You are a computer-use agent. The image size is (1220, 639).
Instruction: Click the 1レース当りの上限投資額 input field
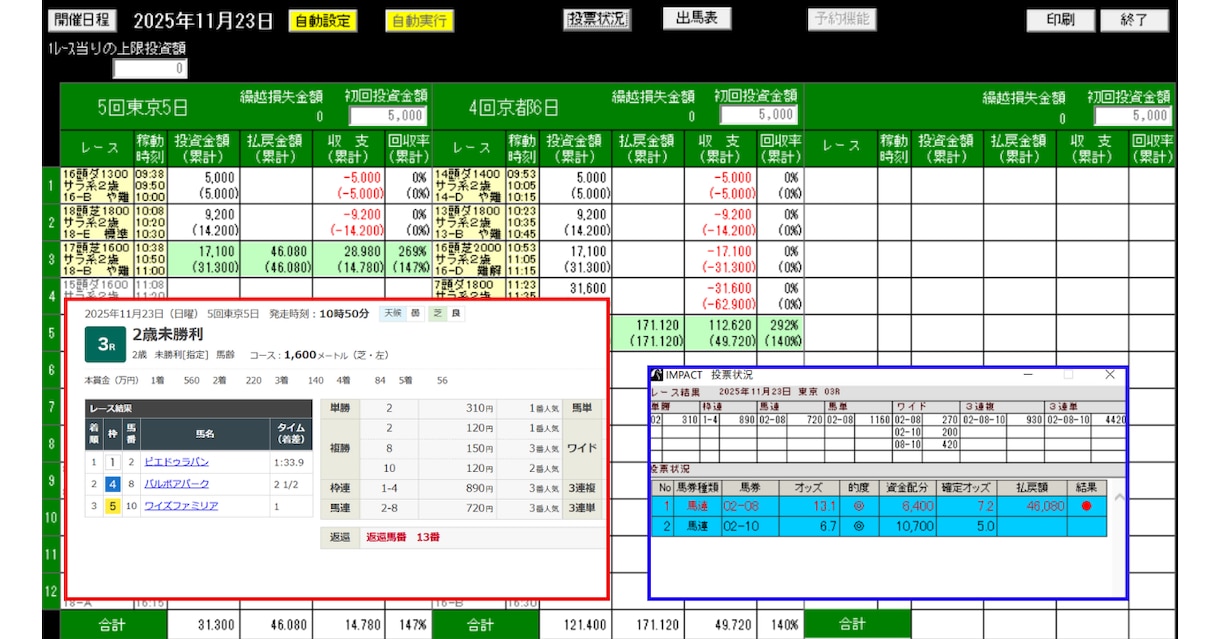(x=150, y=69)
